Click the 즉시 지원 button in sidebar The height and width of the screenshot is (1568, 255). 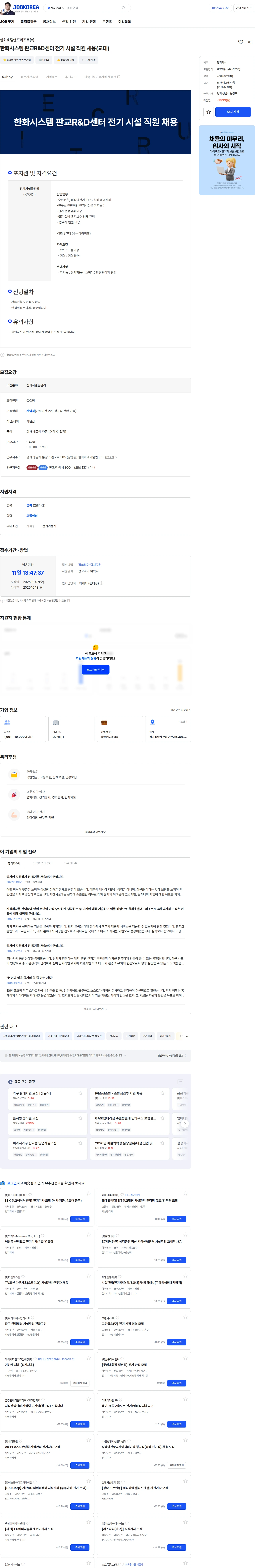(233, 112)
